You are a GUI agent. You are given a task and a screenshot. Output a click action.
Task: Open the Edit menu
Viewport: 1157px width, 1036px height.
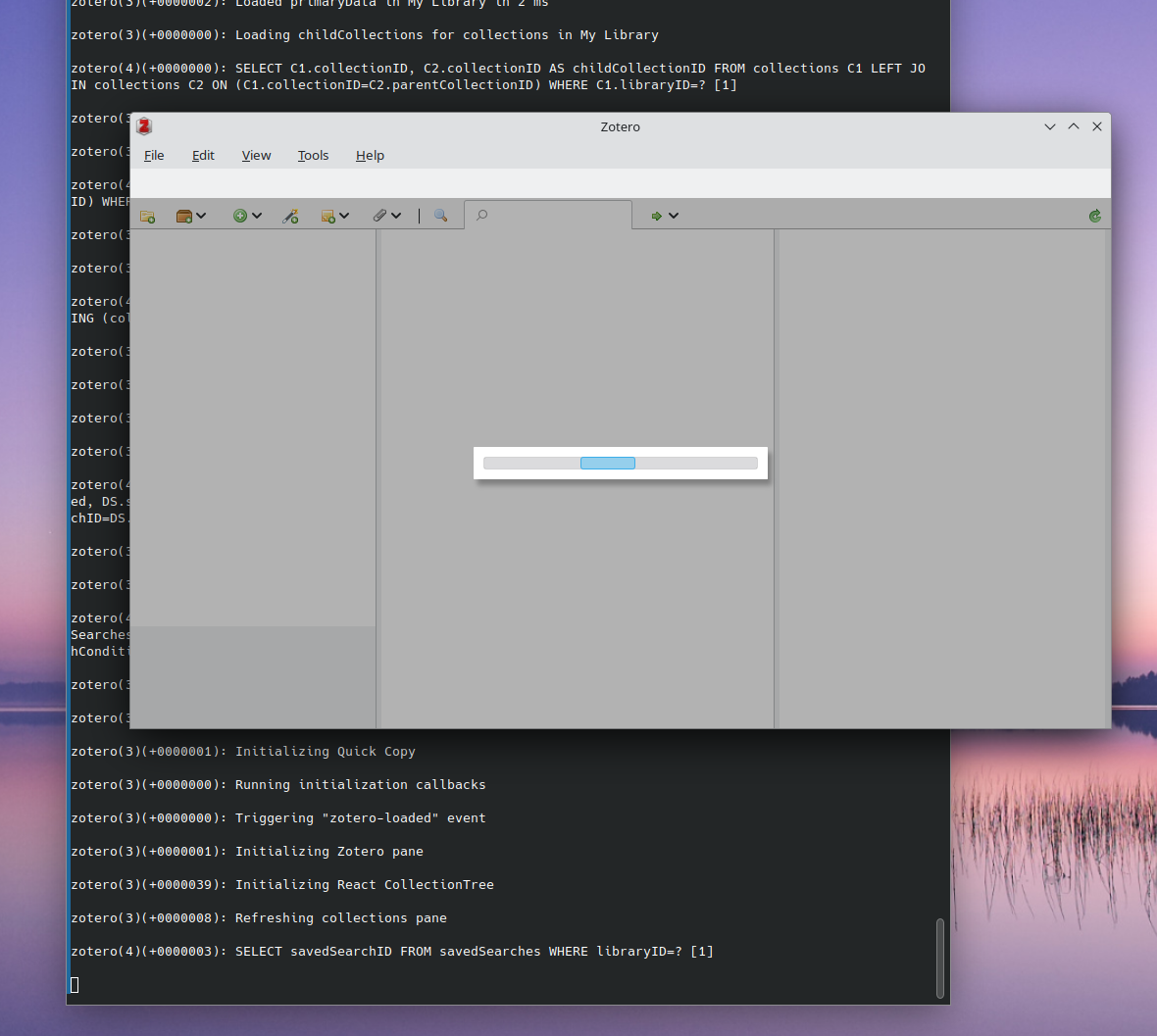coord(203,156)
